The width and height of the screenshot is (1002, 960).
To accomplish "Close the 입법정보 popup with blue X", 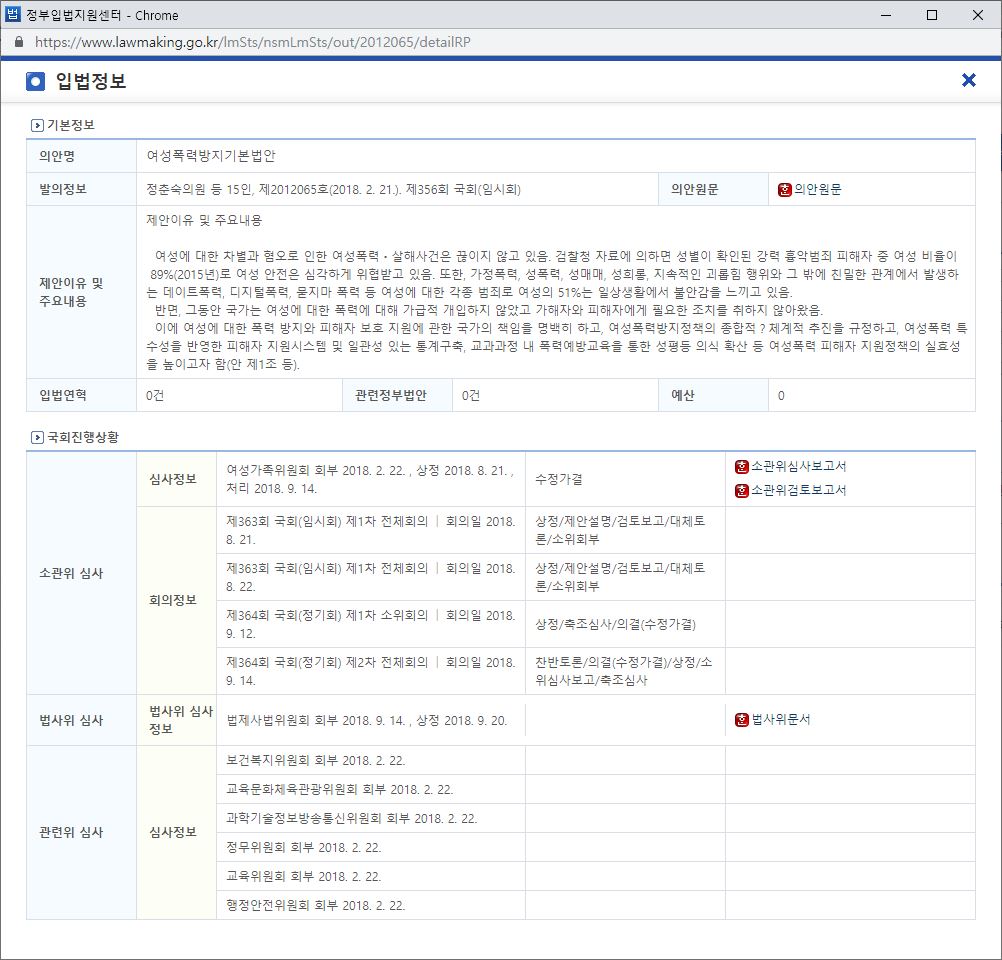I will pos(968,81).
